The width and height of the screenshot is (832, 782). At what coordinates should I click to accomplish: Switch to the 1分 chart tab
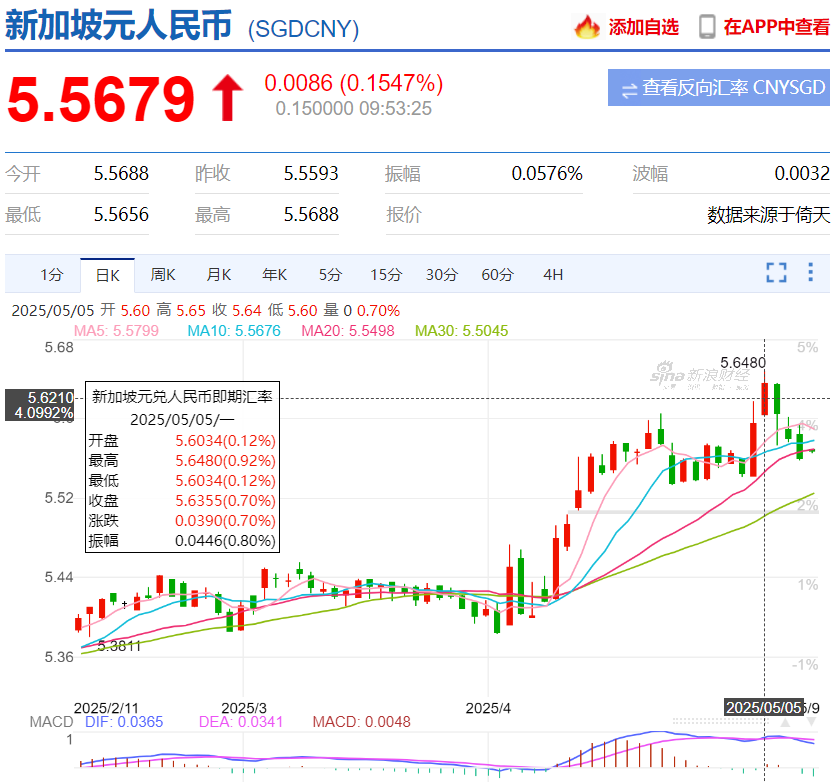[51, 275]
